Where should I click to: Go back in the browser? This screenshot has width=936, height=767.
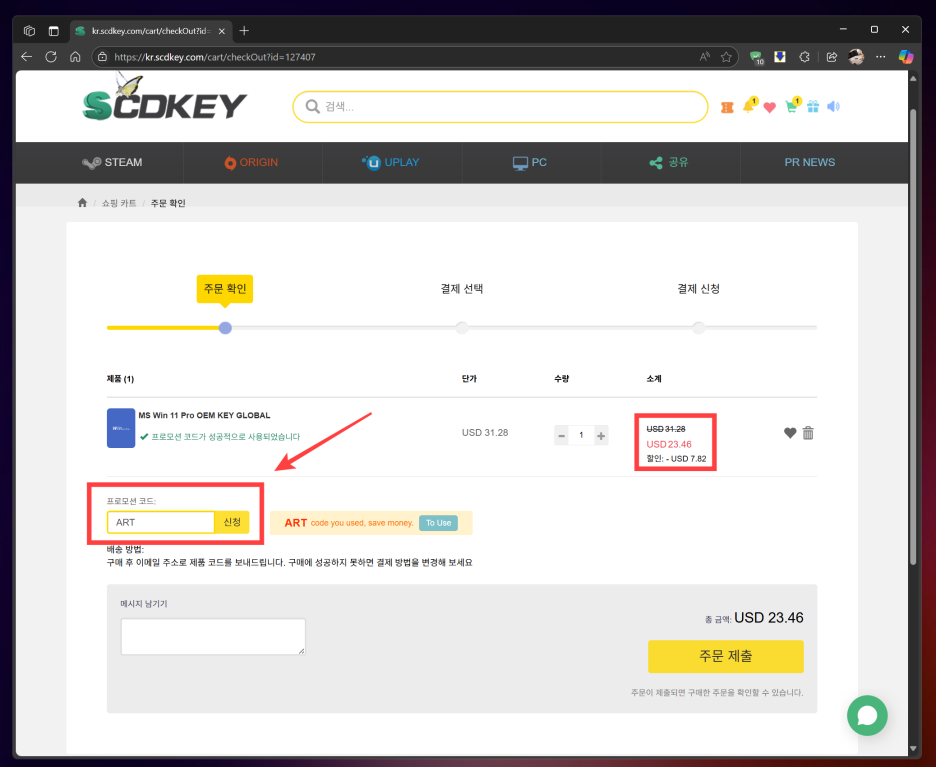(26, 57)
